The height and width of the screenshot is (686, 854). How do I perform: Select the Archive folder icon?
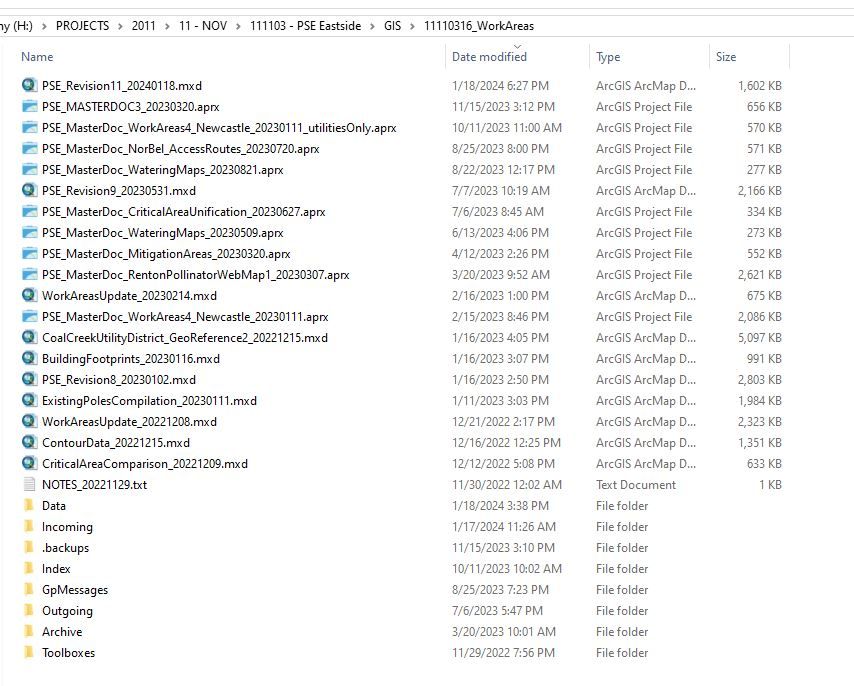29,632
